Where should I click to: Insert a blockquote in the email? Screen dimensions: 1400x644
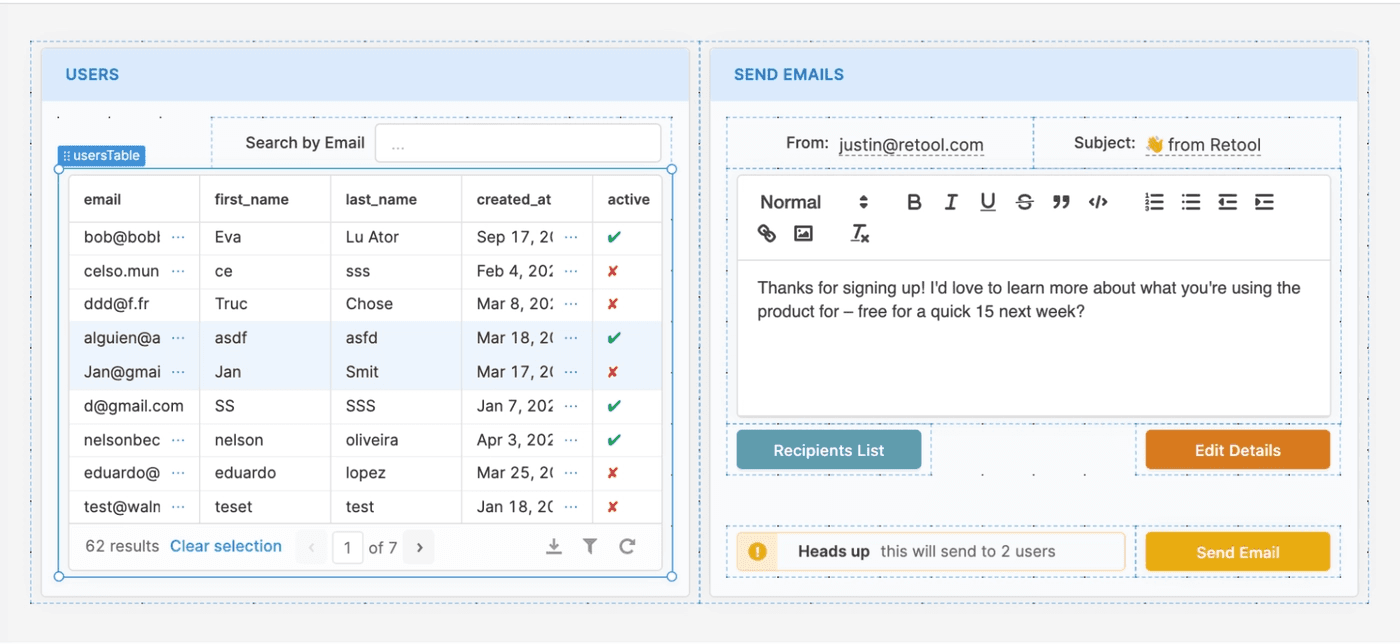click(x=1061, y=202)
